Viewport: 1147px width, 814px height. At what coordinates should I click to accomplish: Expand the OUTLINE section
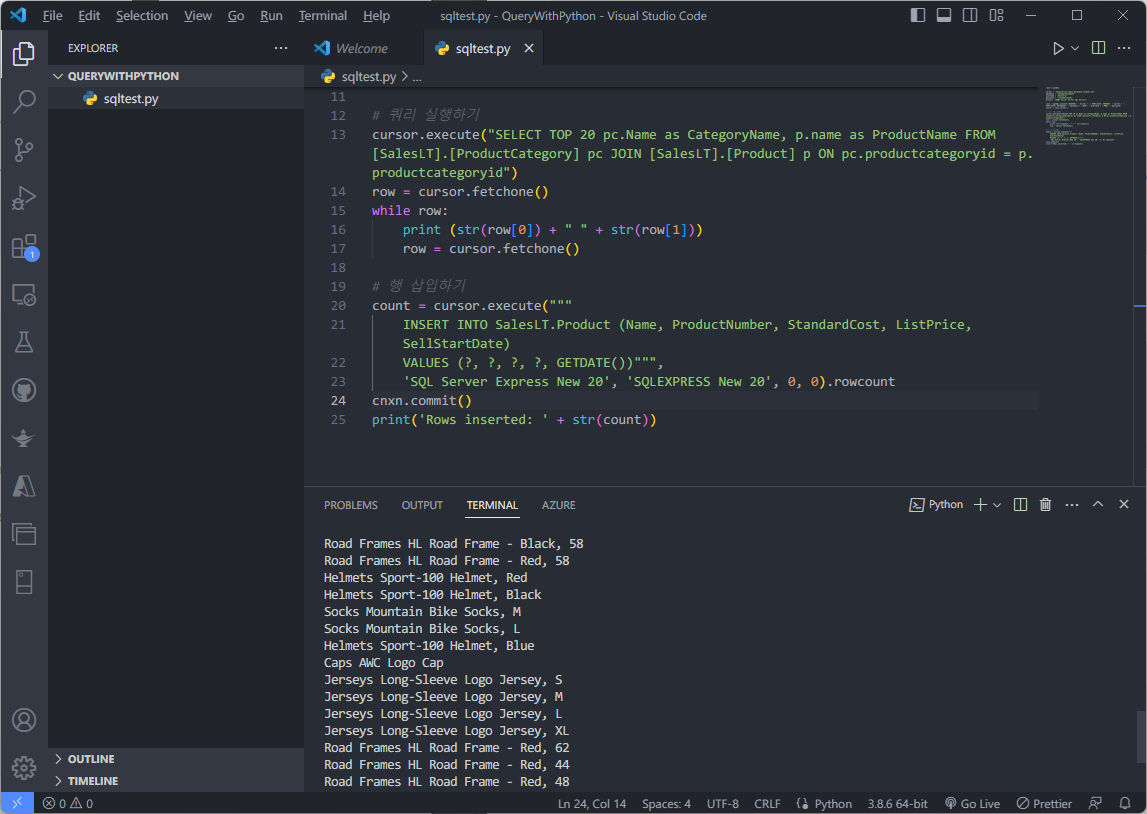(176, 759)
